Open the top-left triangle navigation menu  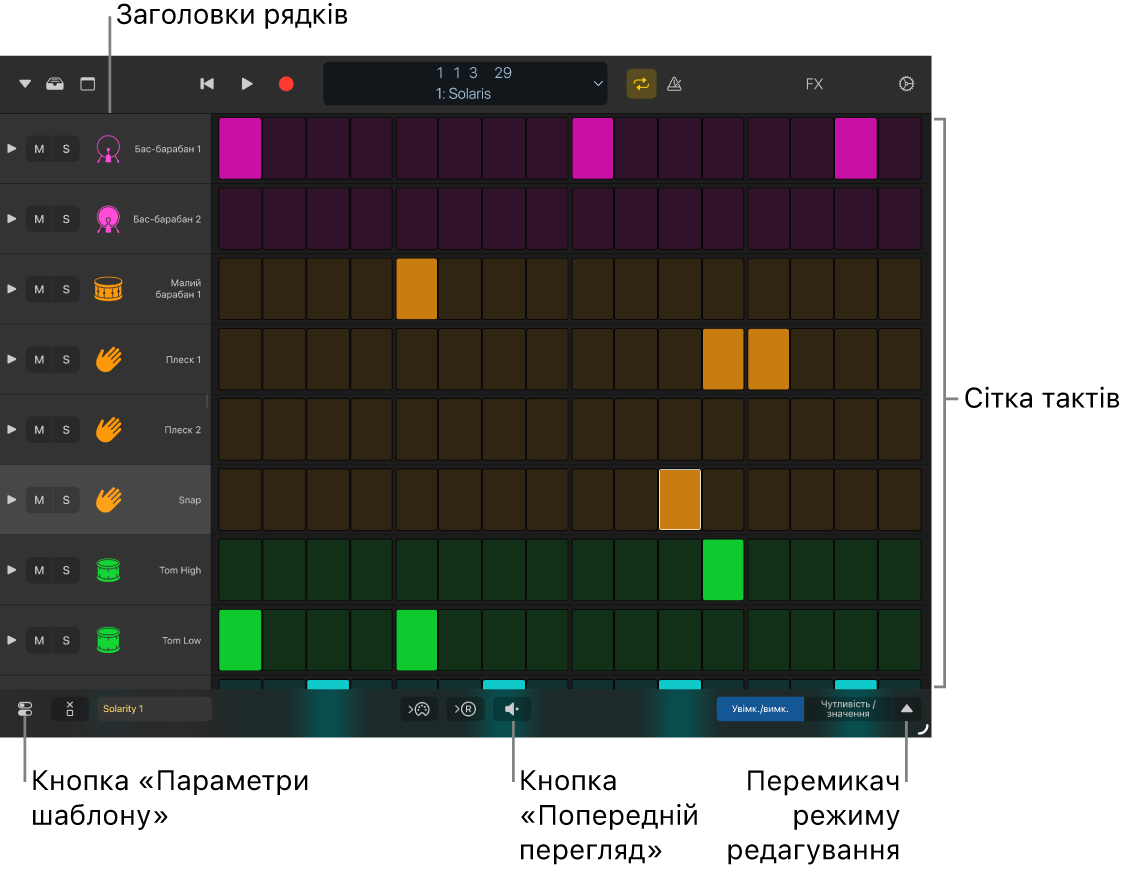pyautogui.click(x=25, y=84)
